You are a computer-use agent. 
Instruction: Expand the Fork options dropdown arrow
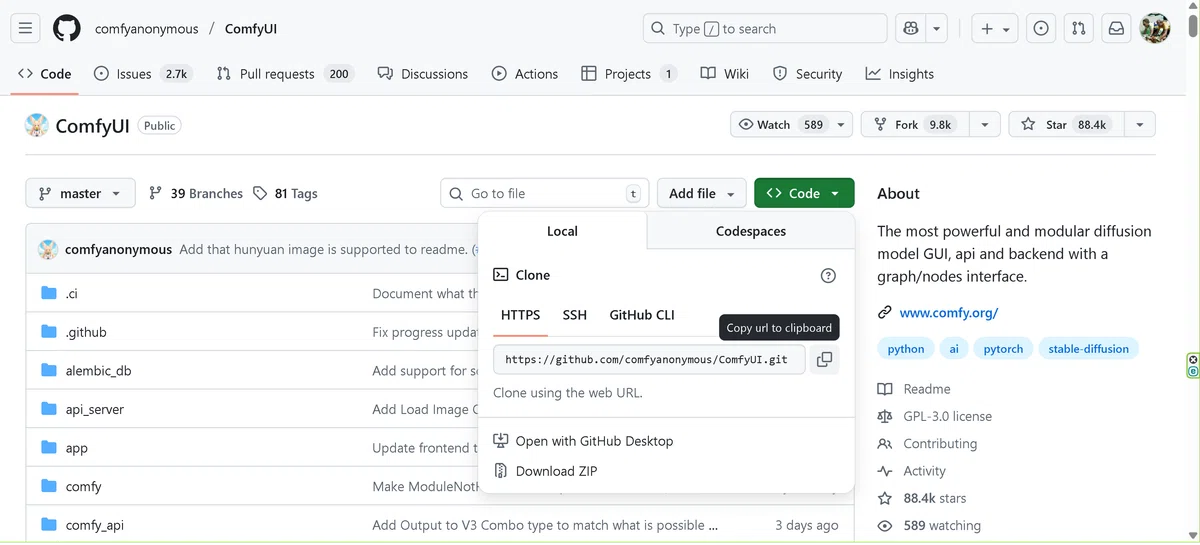click(985, 125)
